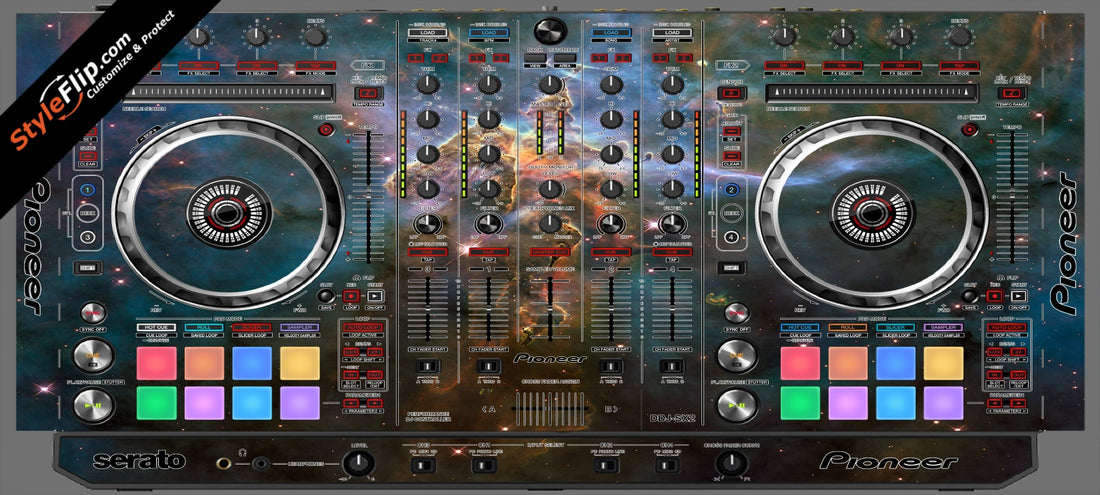Click the left deck SHIFT button
This screenshot has width=1100, height=495.
coord(88,267)
